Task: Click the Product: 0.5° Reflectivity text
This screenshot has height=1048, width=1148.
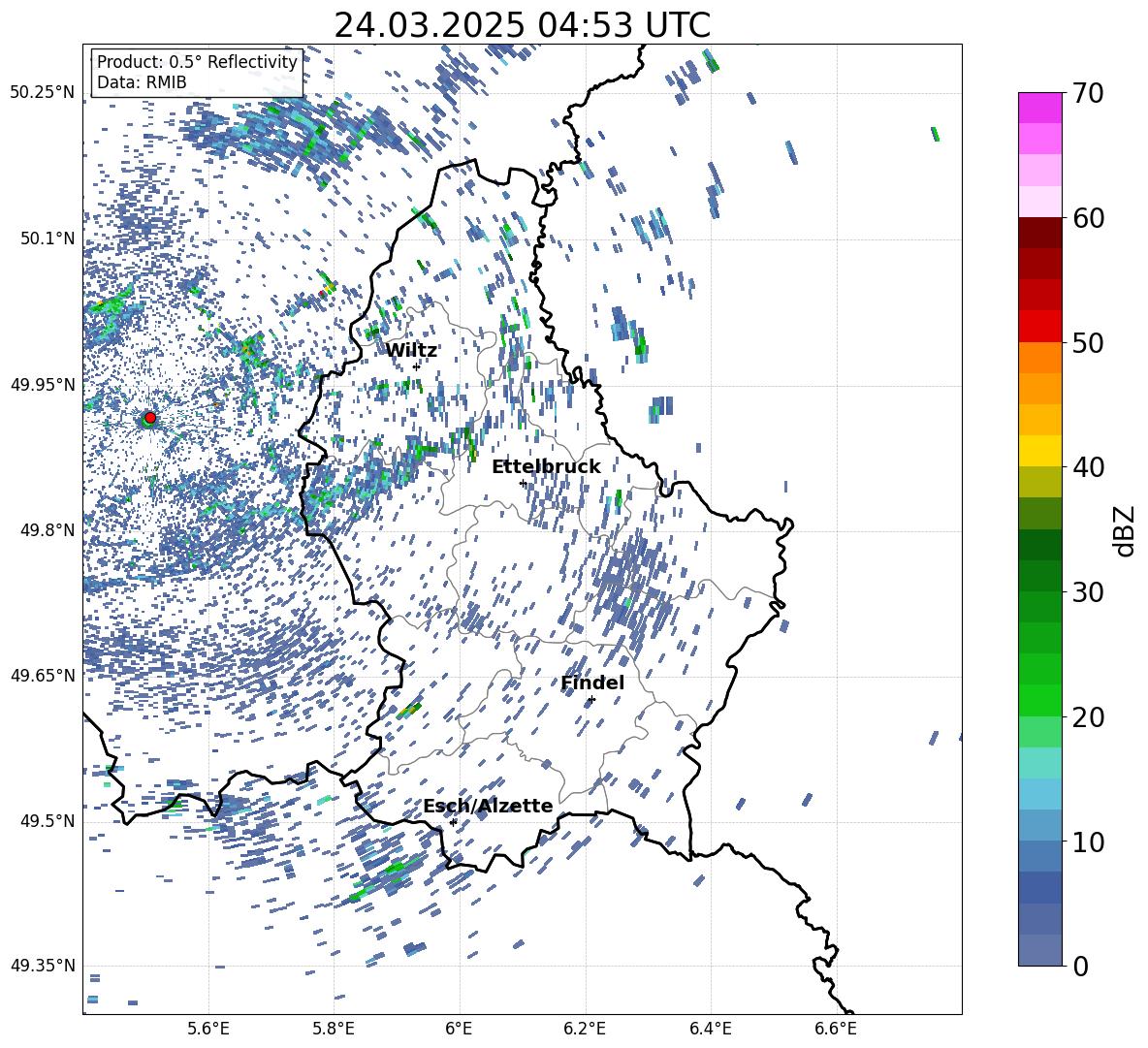Action: pyautogui.click(x=197, y=62)
